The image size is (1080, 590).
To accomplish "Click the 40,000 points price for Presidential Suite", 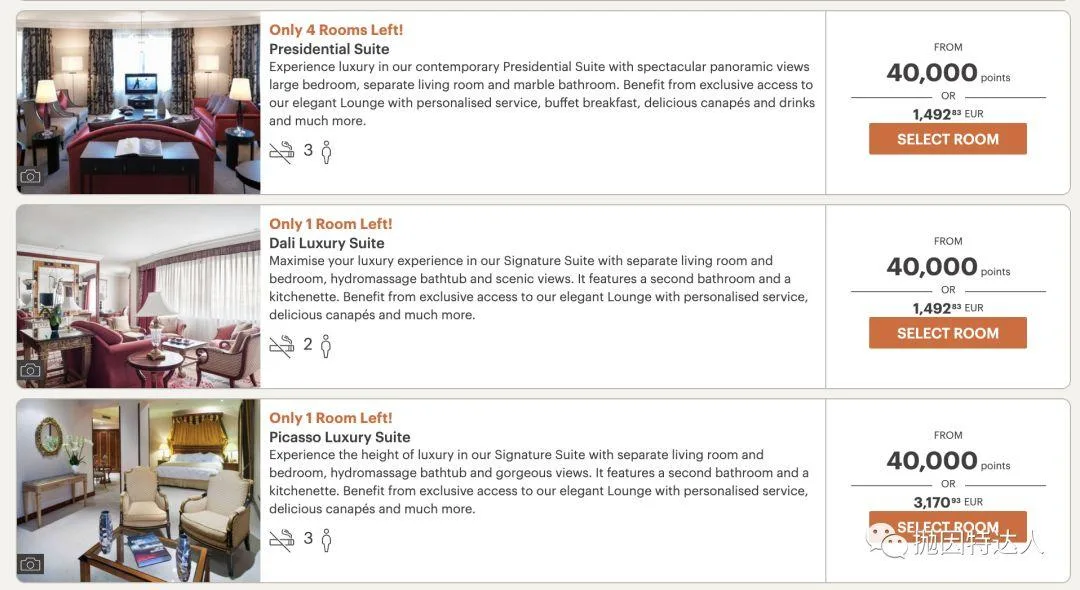I will click(932, 73).
